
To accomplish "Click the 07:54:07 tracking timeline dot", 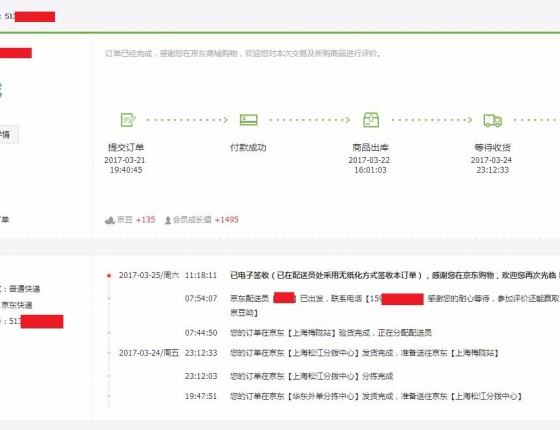I will pos(109,298).
